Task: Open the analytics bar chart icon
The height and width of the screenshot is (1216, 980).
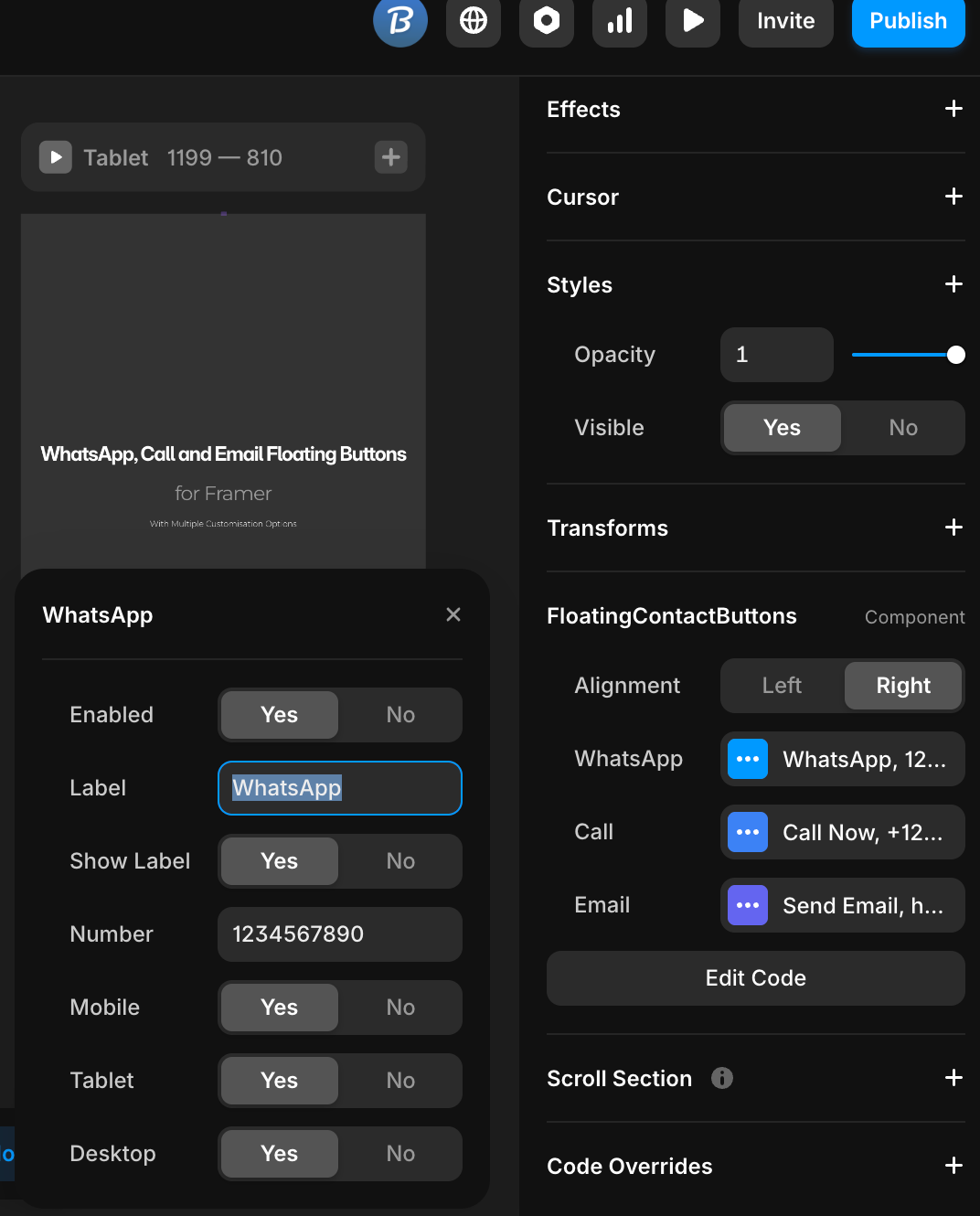Action: pos(619,20)
